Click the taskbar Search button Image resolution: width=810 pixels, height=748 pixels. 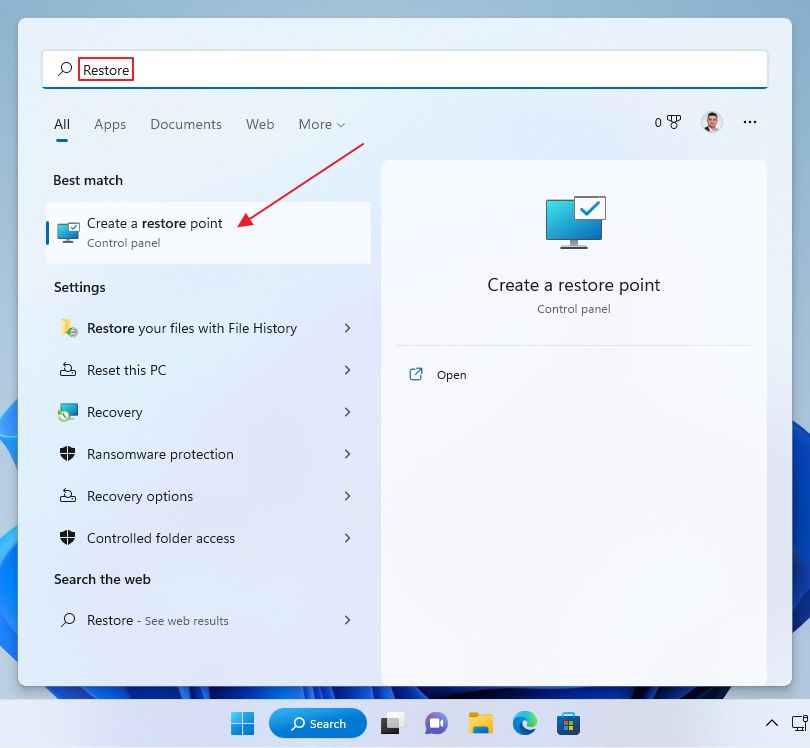point(318,723)
